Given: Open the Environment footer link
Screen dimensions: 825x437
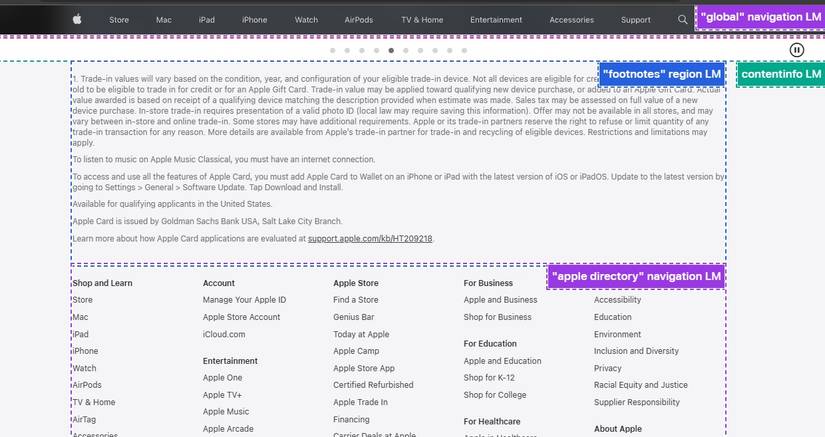Looking at the screenshot, I should [x=617, y=334].
